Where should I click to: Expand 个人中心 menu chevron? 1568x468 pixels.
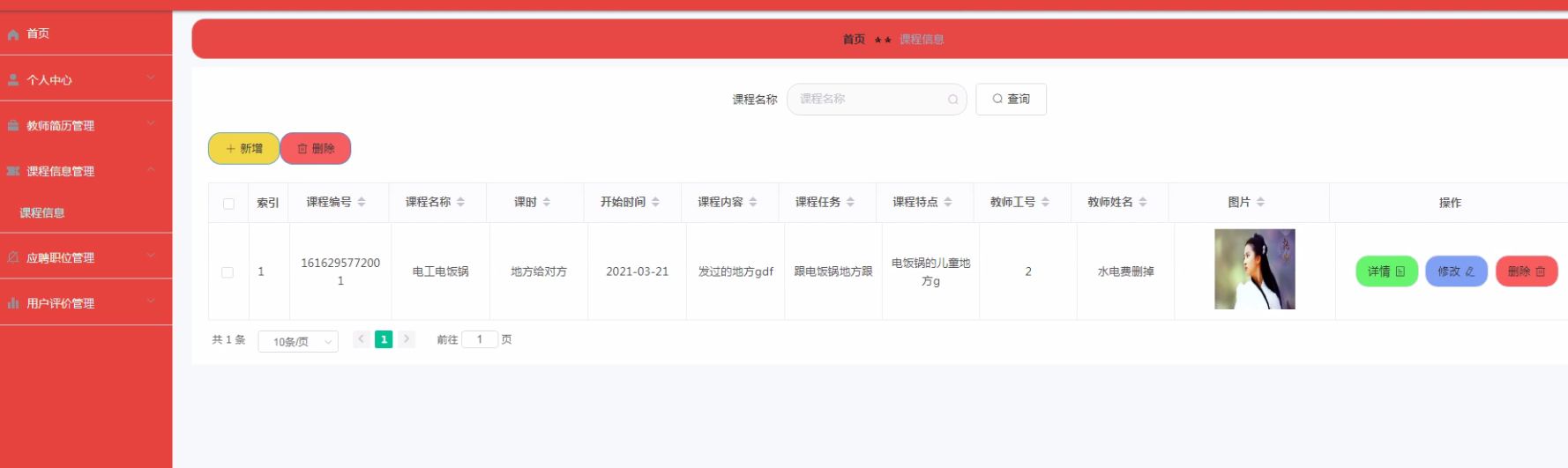click(x=151, y=78)
